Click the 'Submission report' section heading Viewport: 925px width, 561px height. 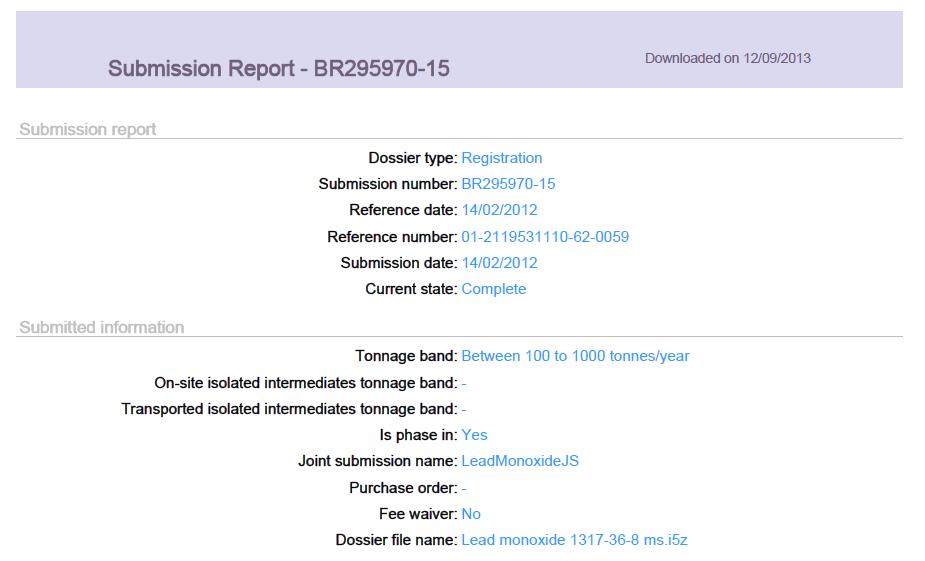tap(87, 129)
